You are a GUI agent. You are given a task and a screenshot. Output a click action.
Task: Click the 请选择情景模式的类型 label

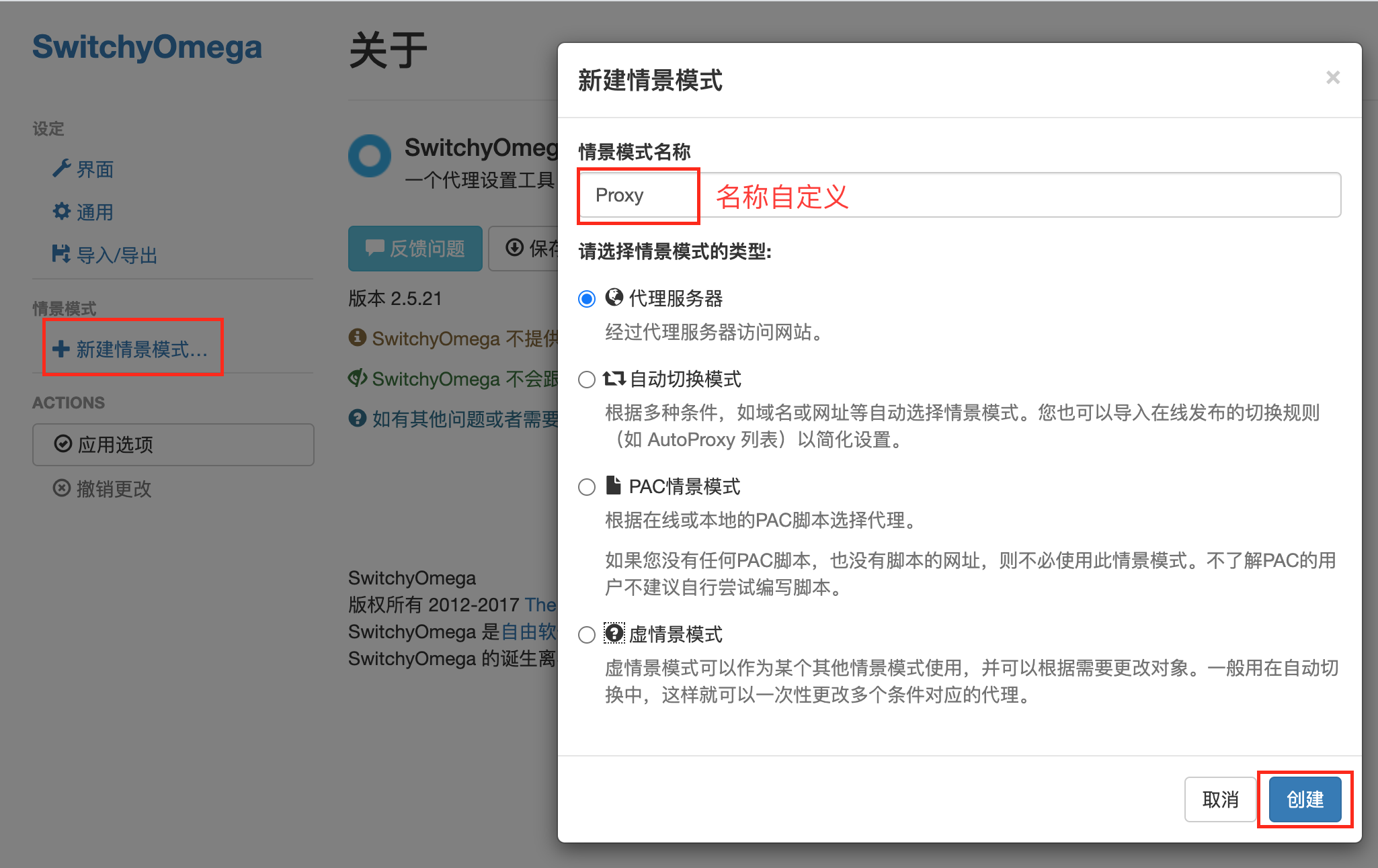(x=675, y=251)
